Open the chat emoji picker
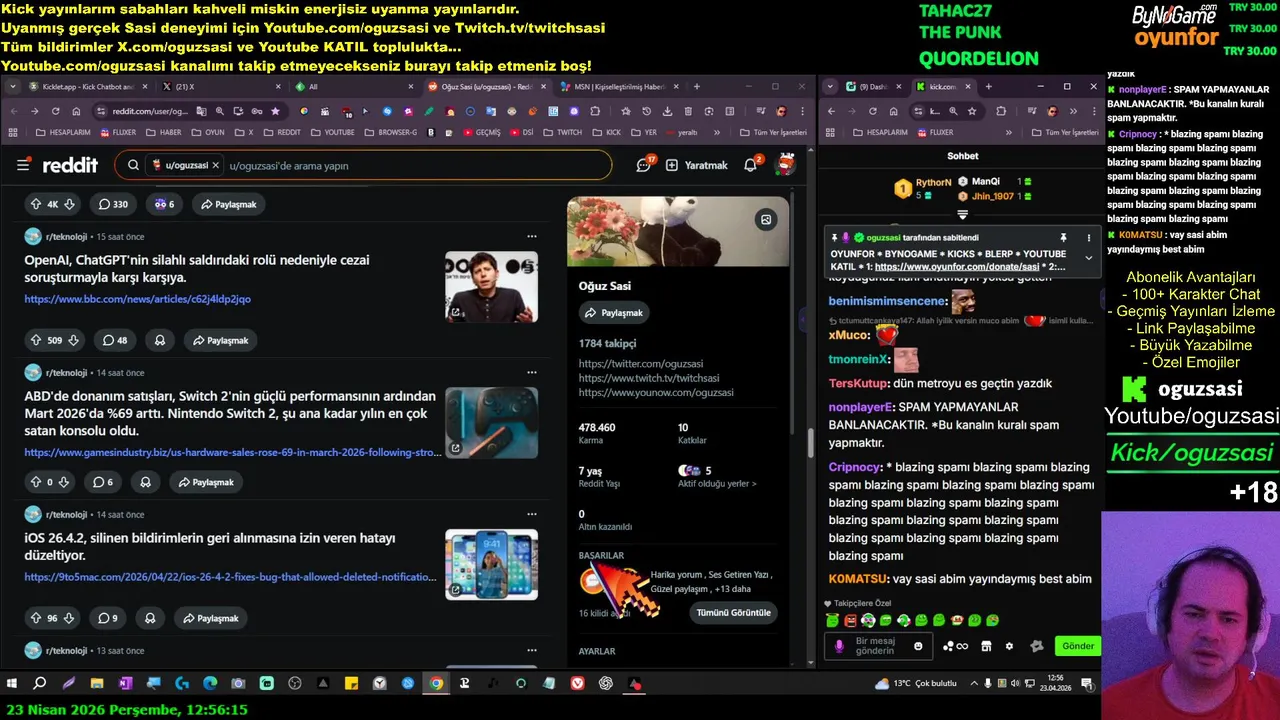1280x720 pixels. coord(918,646)
